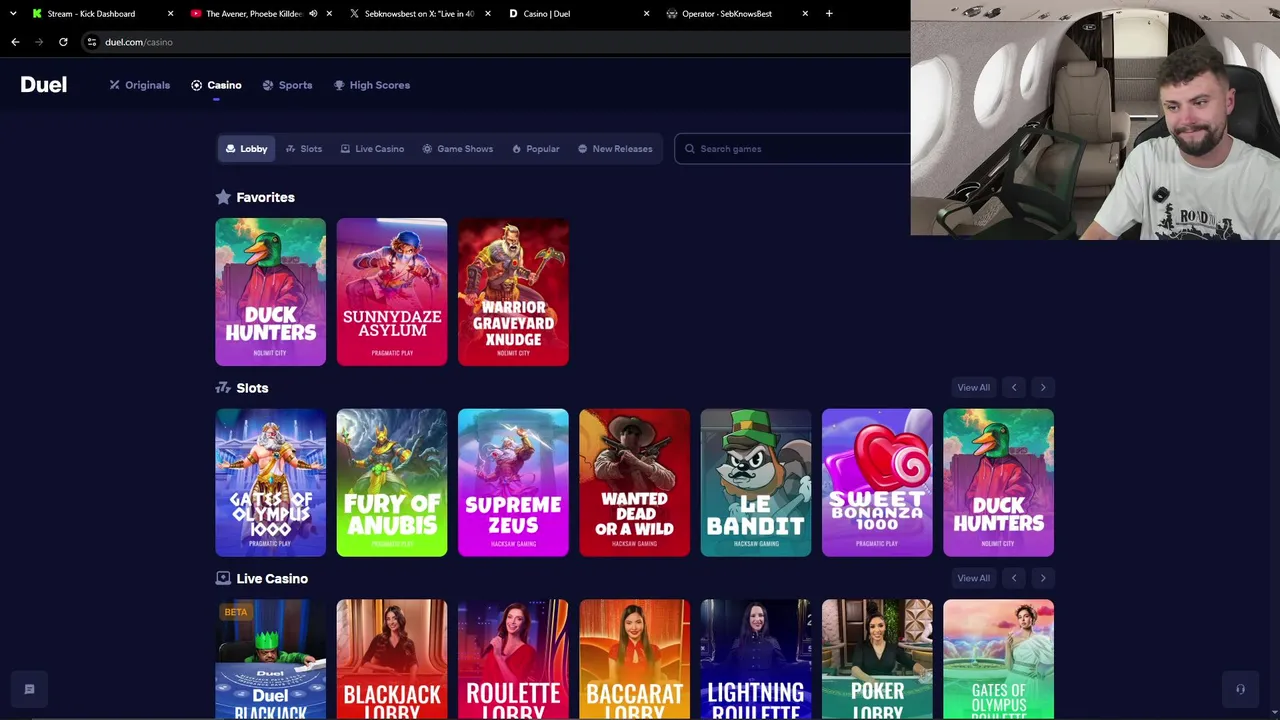Launch Duck Hunters from the Favorites row

[270, 292]
